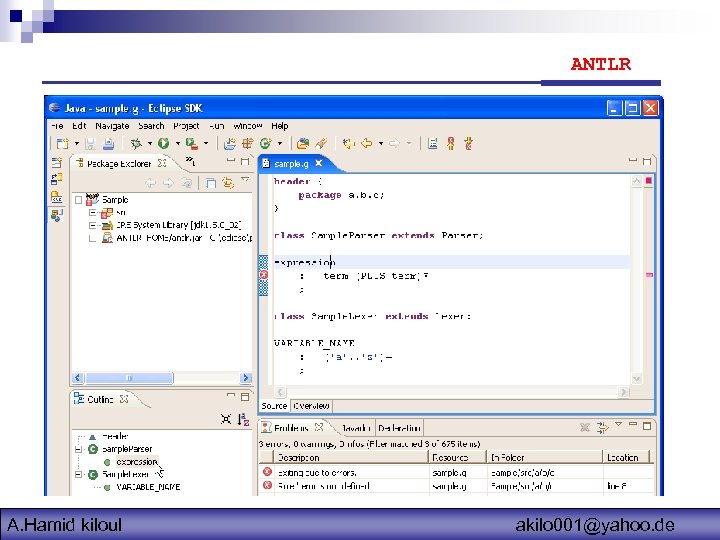720x540 pixels.
Task: Open the Navigate menu
Action: pos(112,126)
